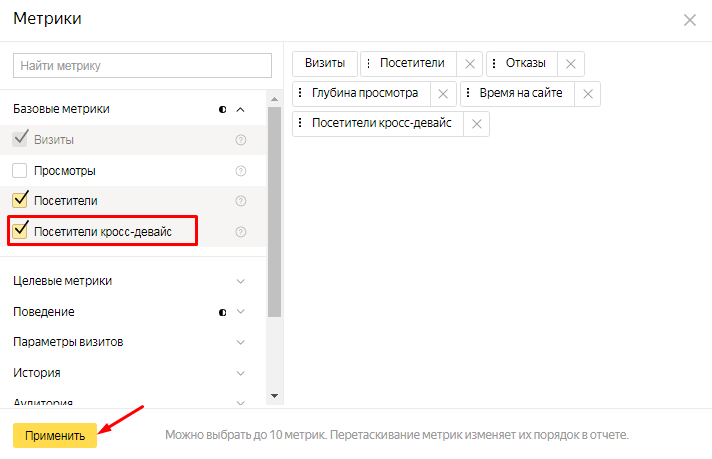Open help icon next to Просмотры
This screenshot has height=459, width=712.
coord(241,171)
